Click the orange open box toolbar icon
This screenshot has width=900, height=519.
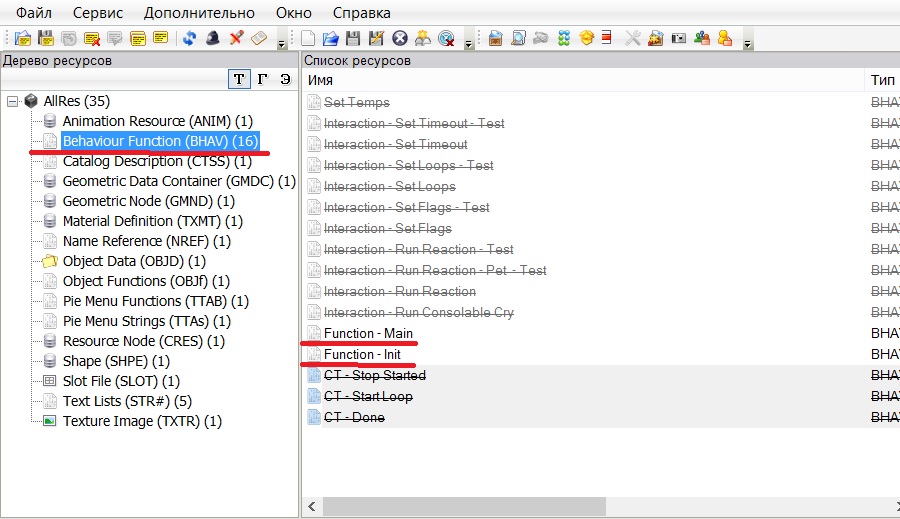[x=587, y=38]
